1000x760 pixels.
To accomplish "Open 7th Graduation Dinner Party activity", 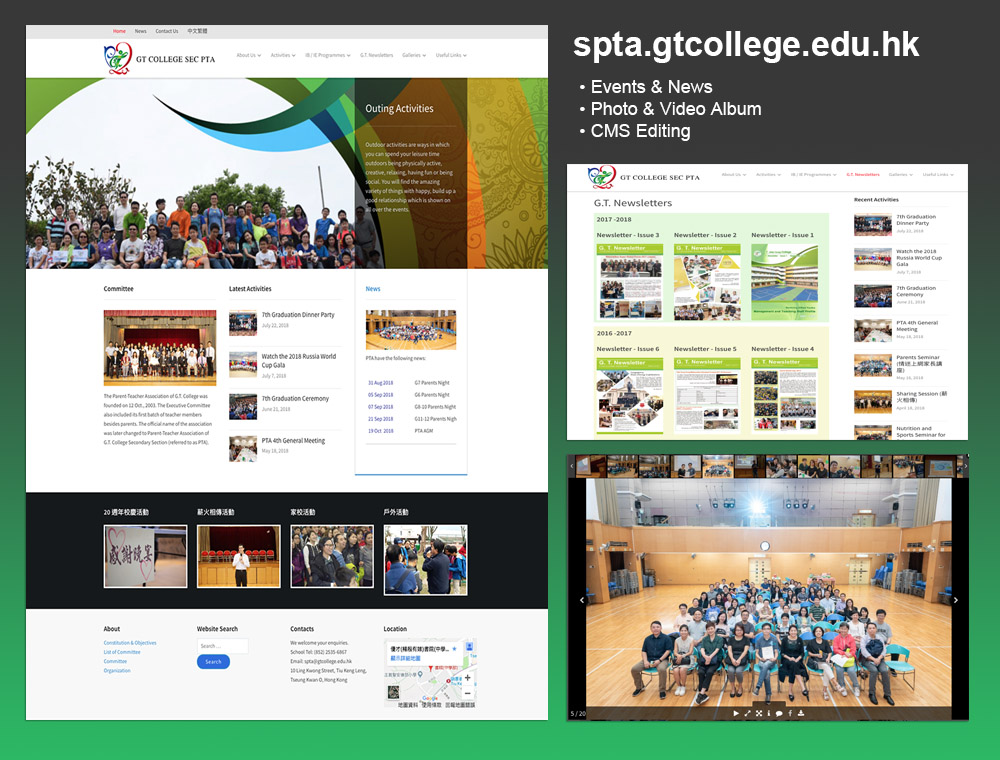I will (x=298, y=315).
